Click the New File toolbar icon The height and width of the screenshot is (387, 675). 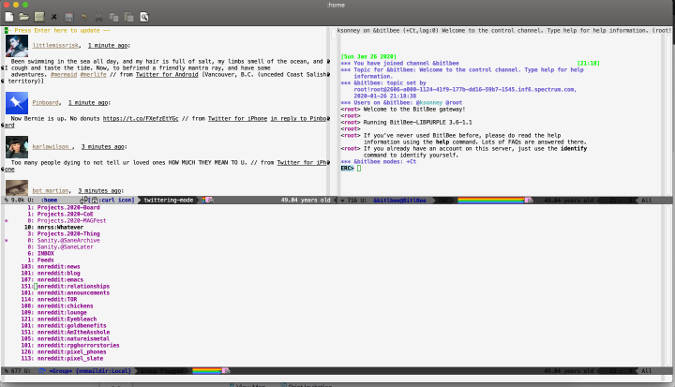click(x=9, y=17)
